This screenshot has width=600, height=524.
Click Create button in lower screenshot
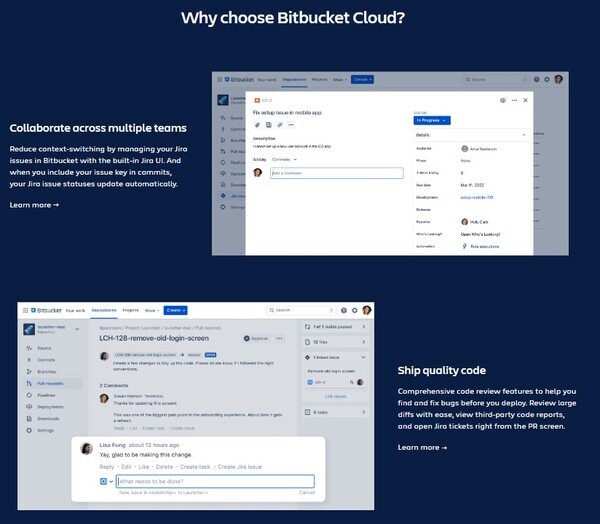[x=176, y=310]
